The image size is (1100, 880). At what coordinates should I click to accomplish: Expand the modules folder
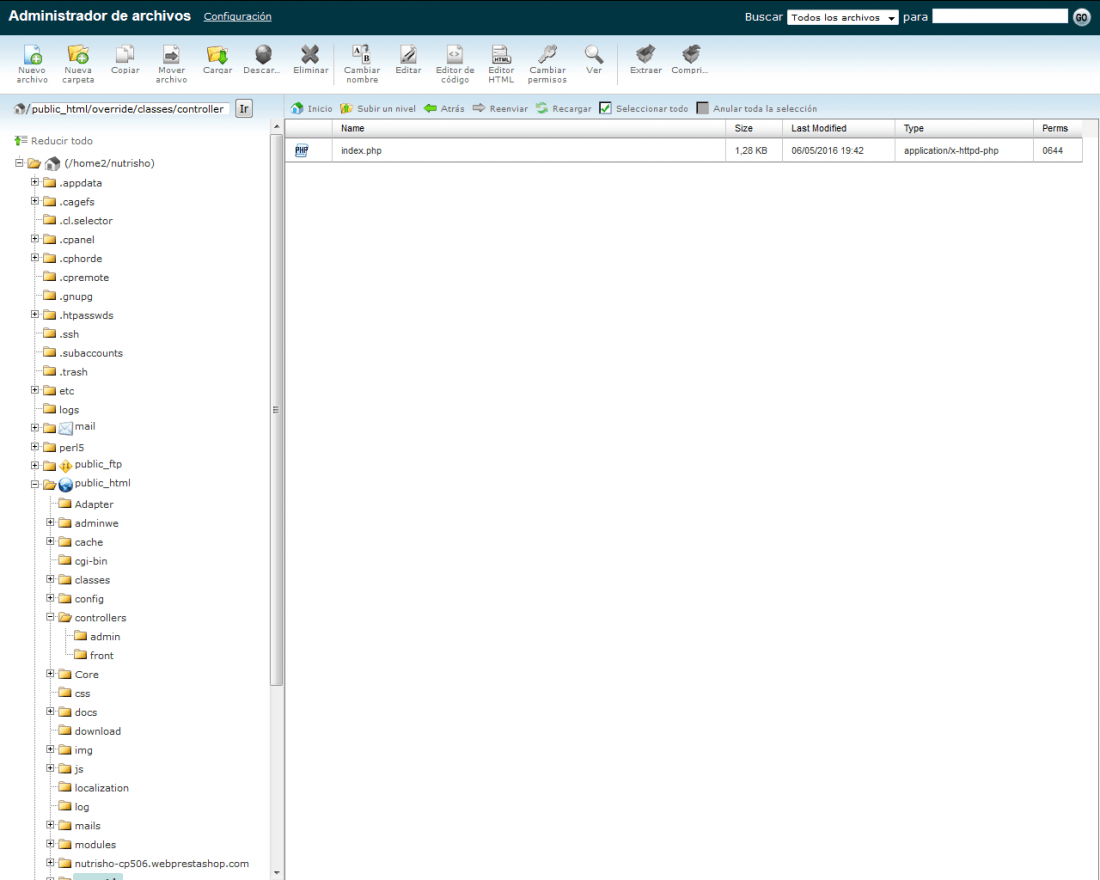click(50, 844)
